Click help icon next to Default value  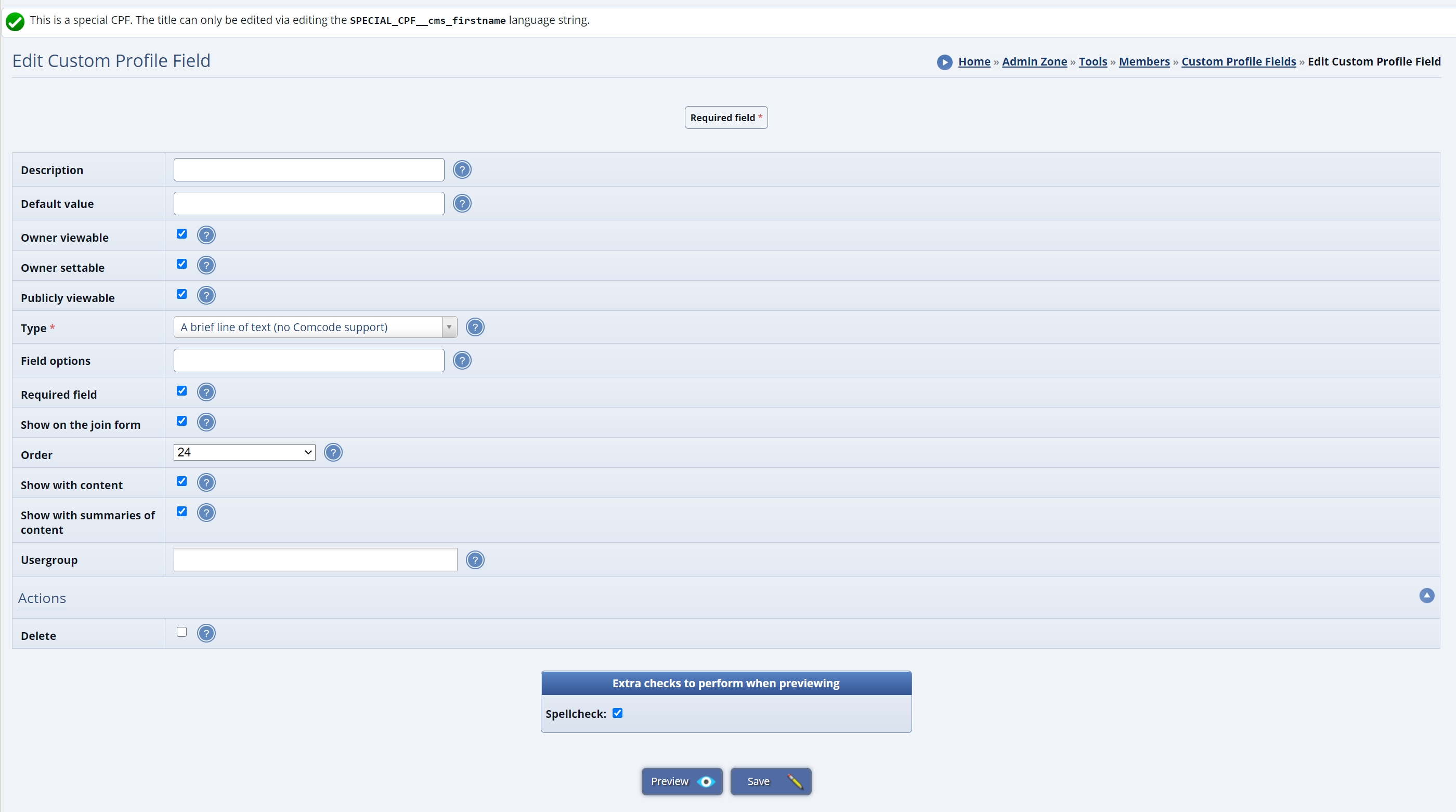click(462, 203)
